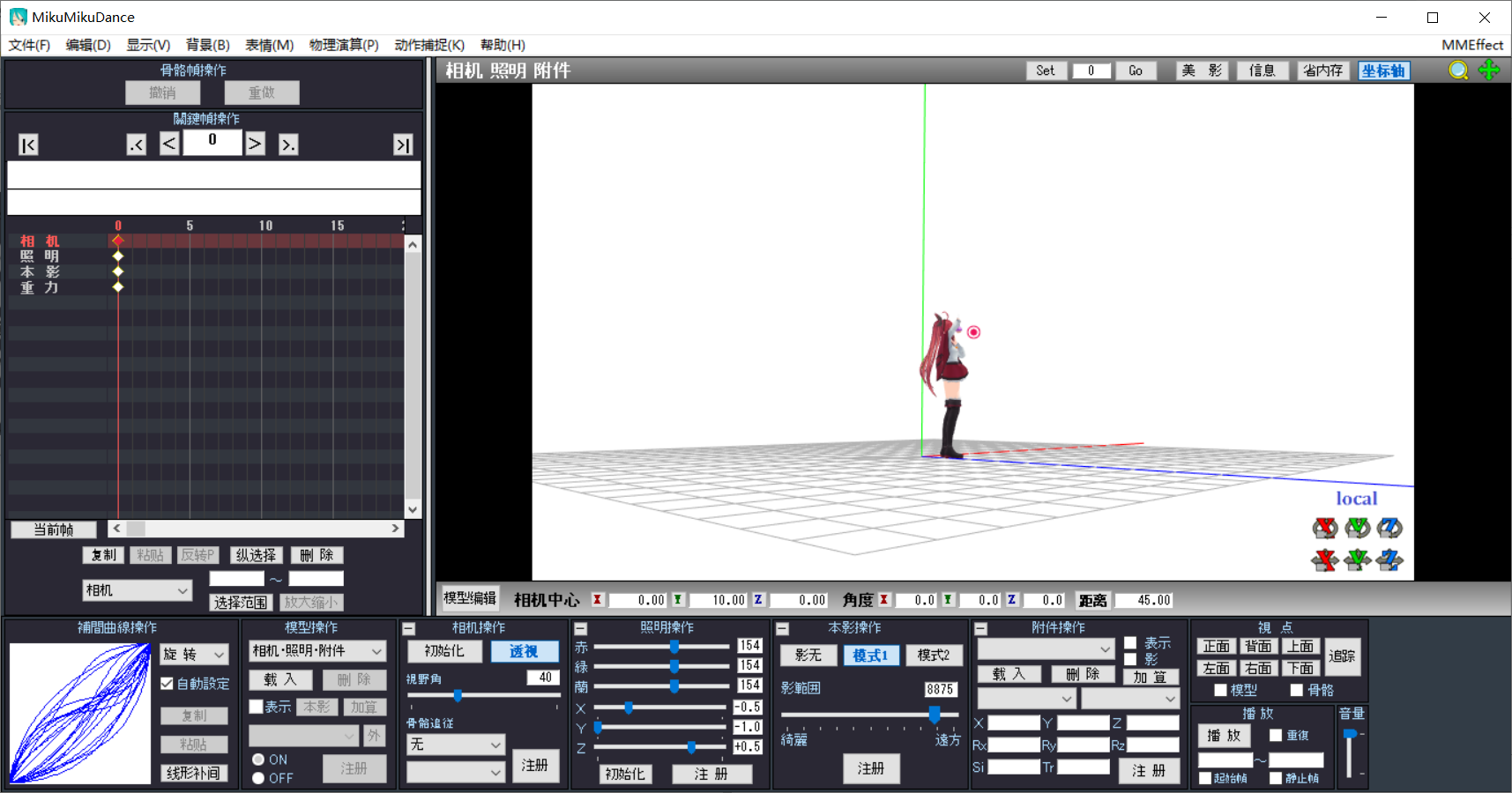Open the 动作捕捉(K) menu
Screen dimensions: 1512x793
429,45
